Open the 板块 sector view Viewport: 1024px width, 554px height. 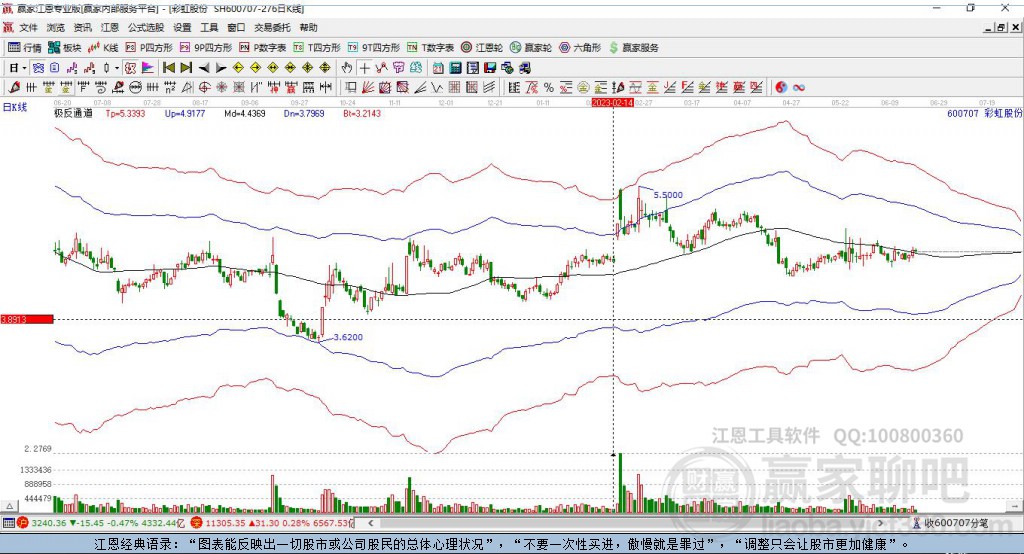(64, 48)
